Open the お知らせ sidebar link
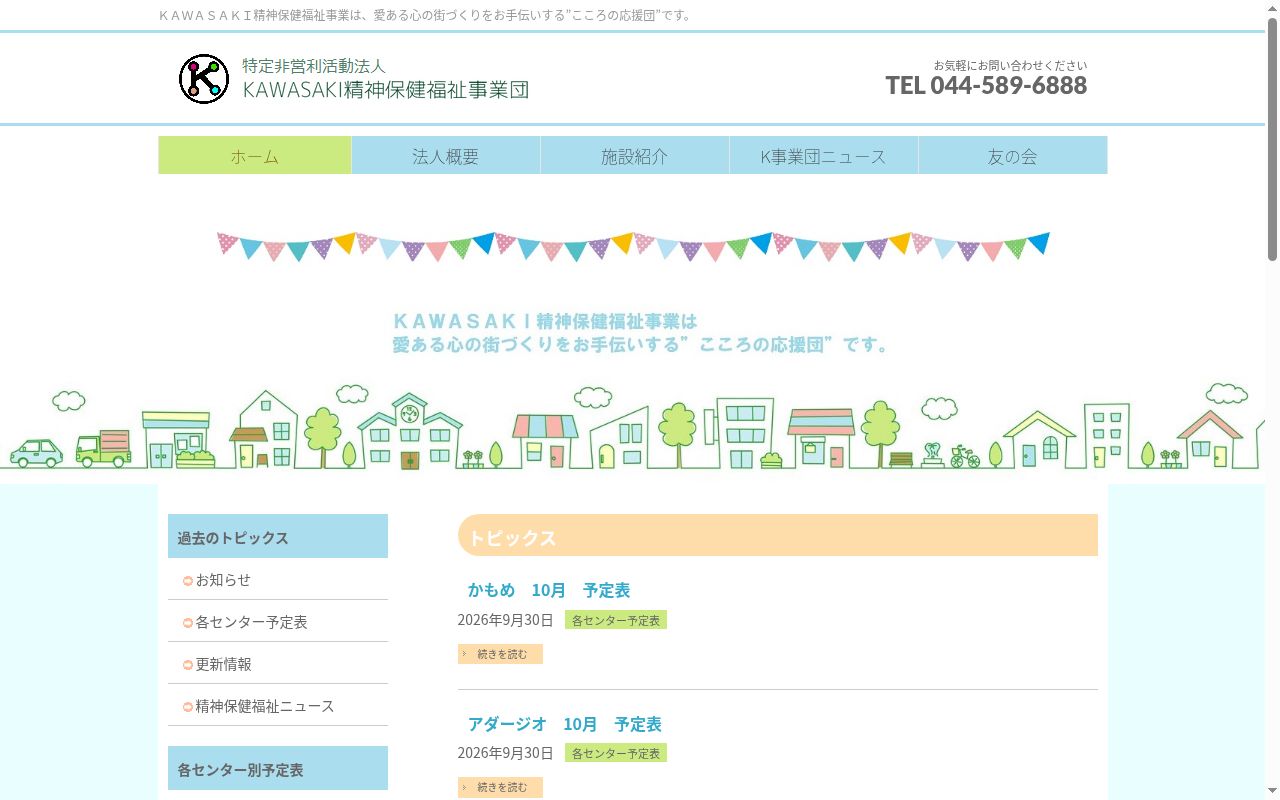1280x800 pixels. coord(223,580)
